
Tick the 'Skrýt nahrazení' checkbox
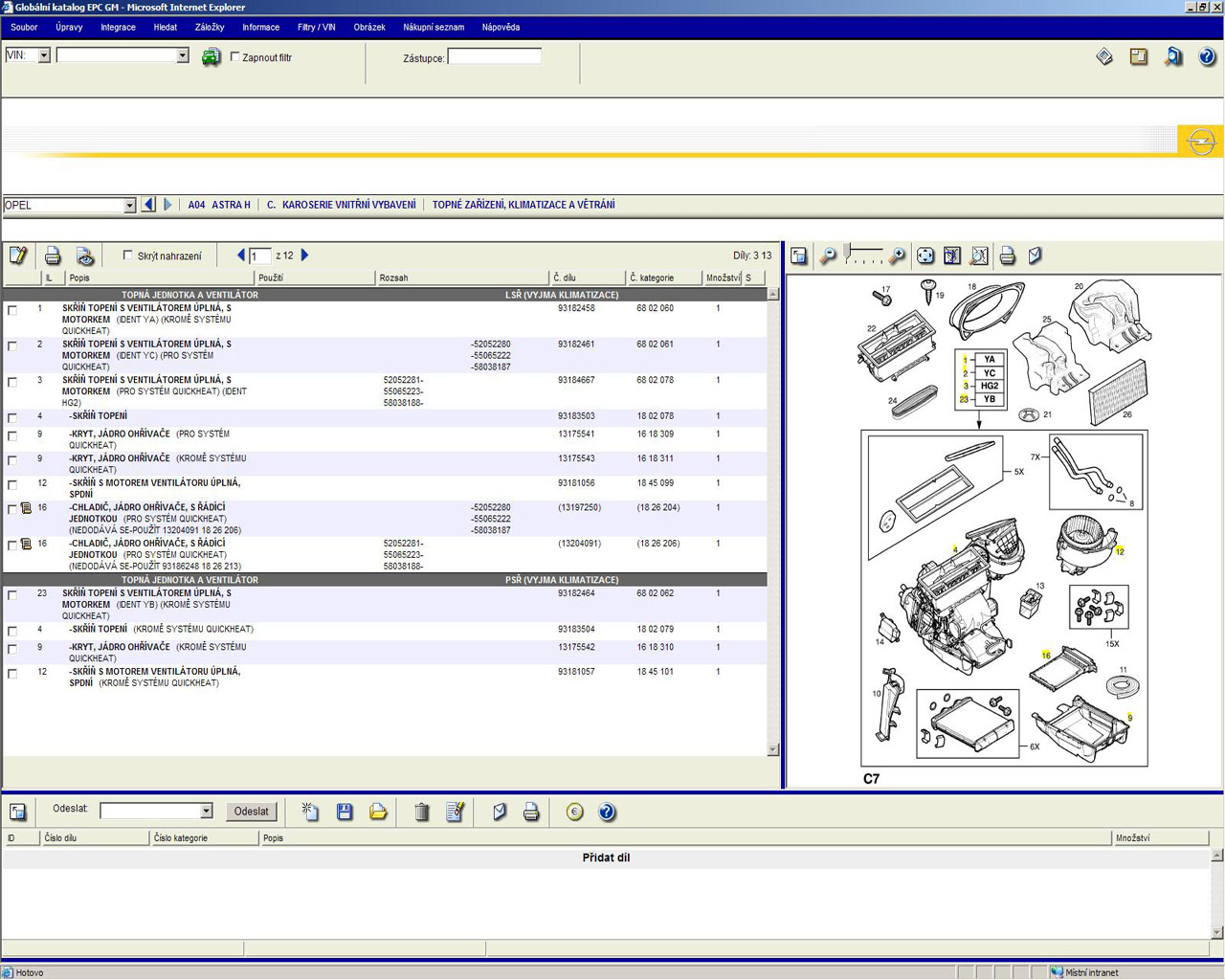click(128, 256)
